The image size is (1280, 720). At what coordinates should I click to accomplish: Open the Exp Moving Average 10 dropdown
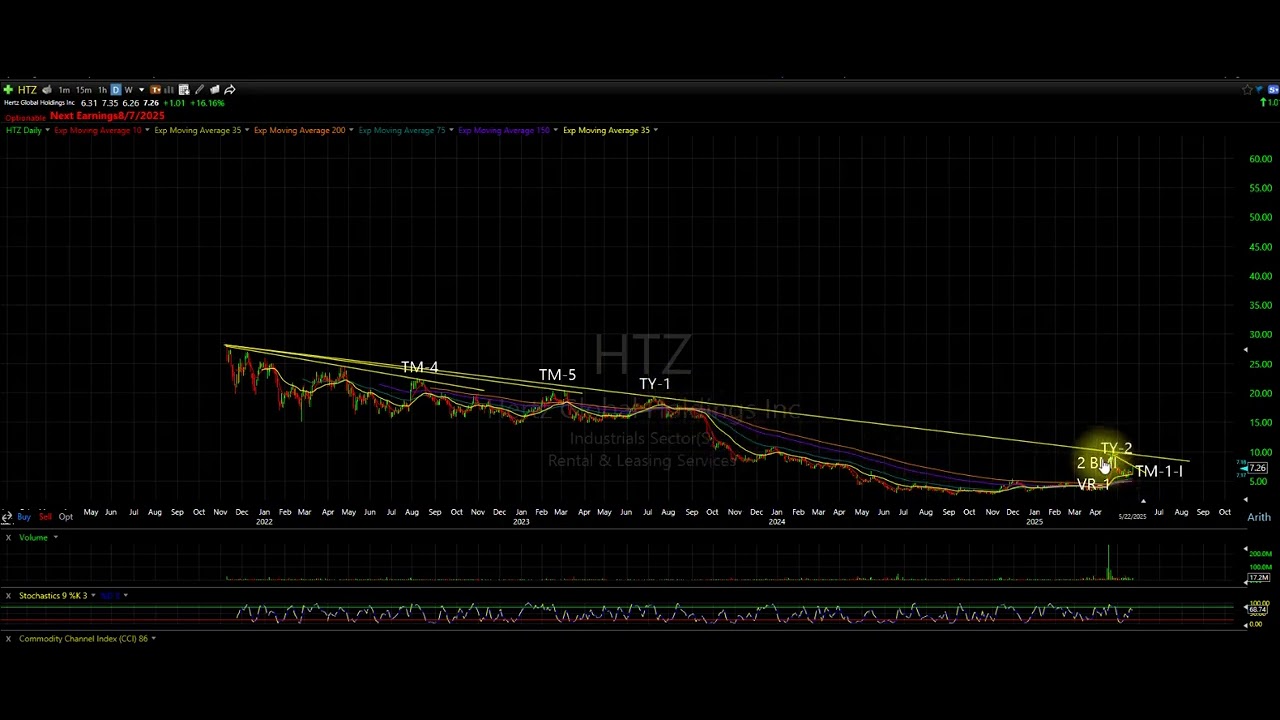(x=147, y=130)
